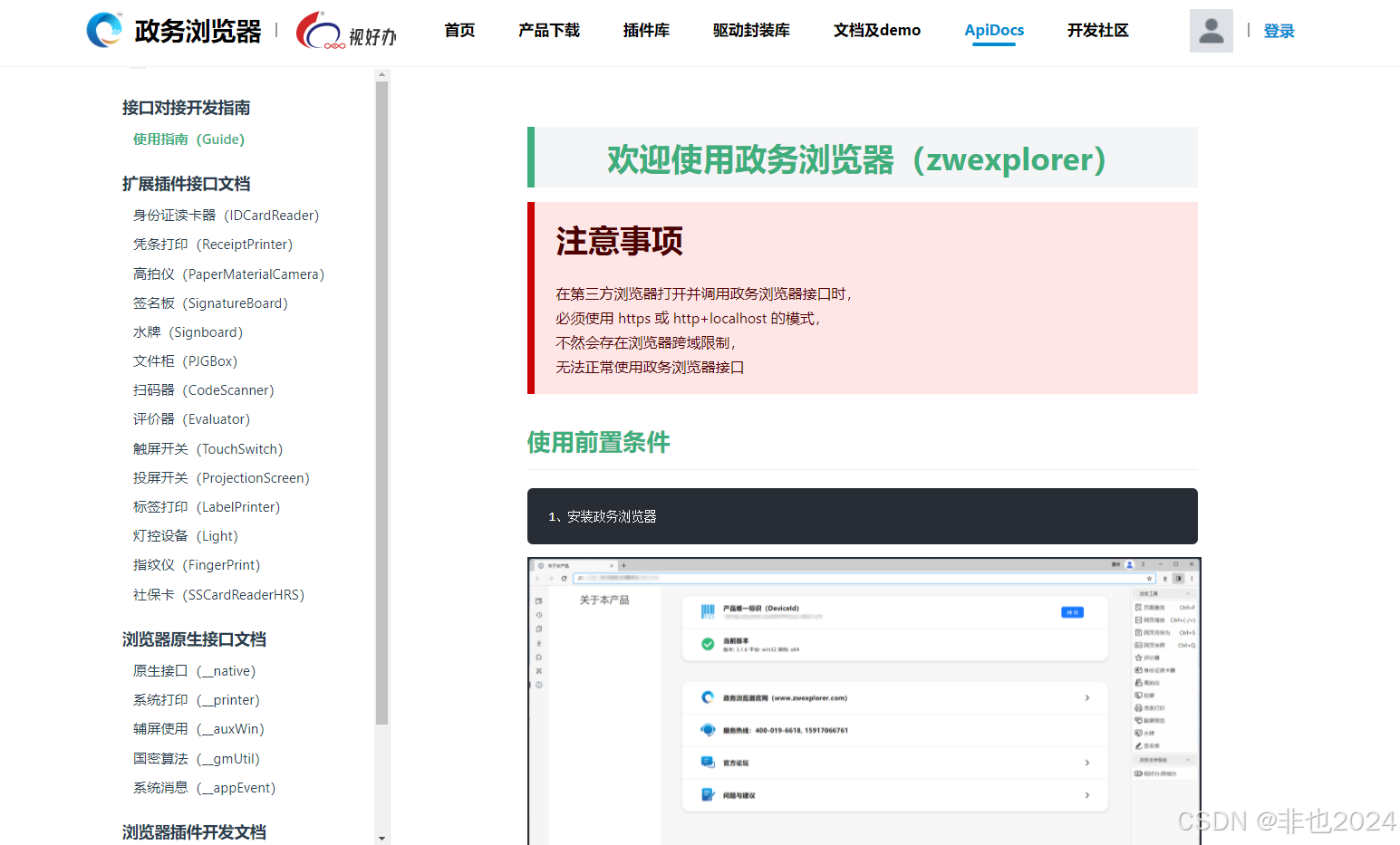Open 系统打印 (__printer) doc
Viewport: 1400px width, 845px height.
point(197,700)
